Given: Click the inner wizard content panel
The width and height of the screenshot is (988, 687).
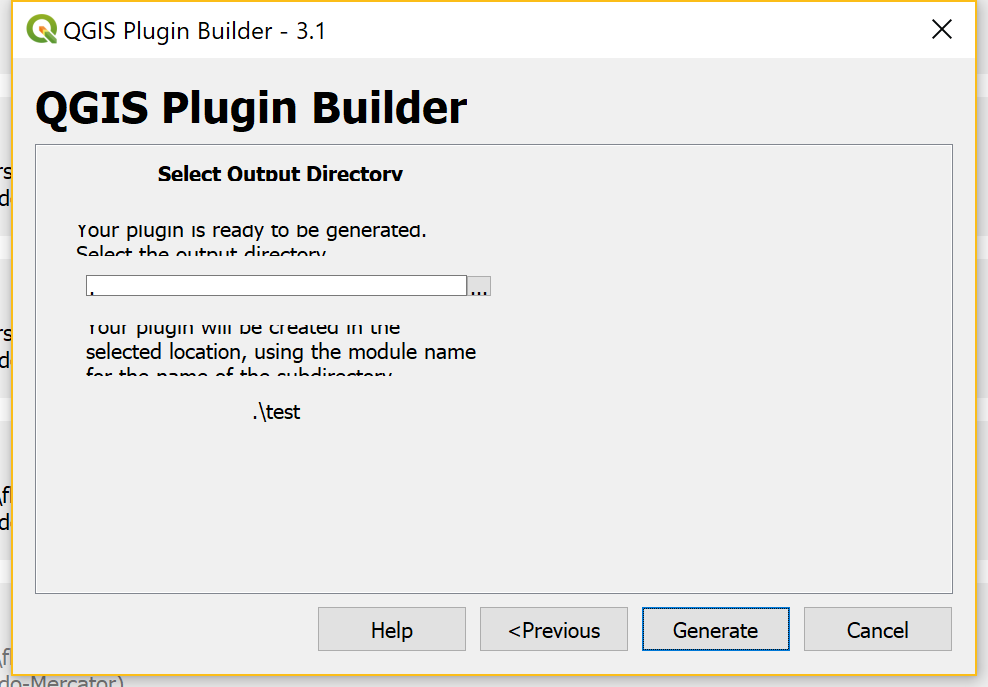Looking at the screenshot, I should pyautogui.click(x=493, y=500).
